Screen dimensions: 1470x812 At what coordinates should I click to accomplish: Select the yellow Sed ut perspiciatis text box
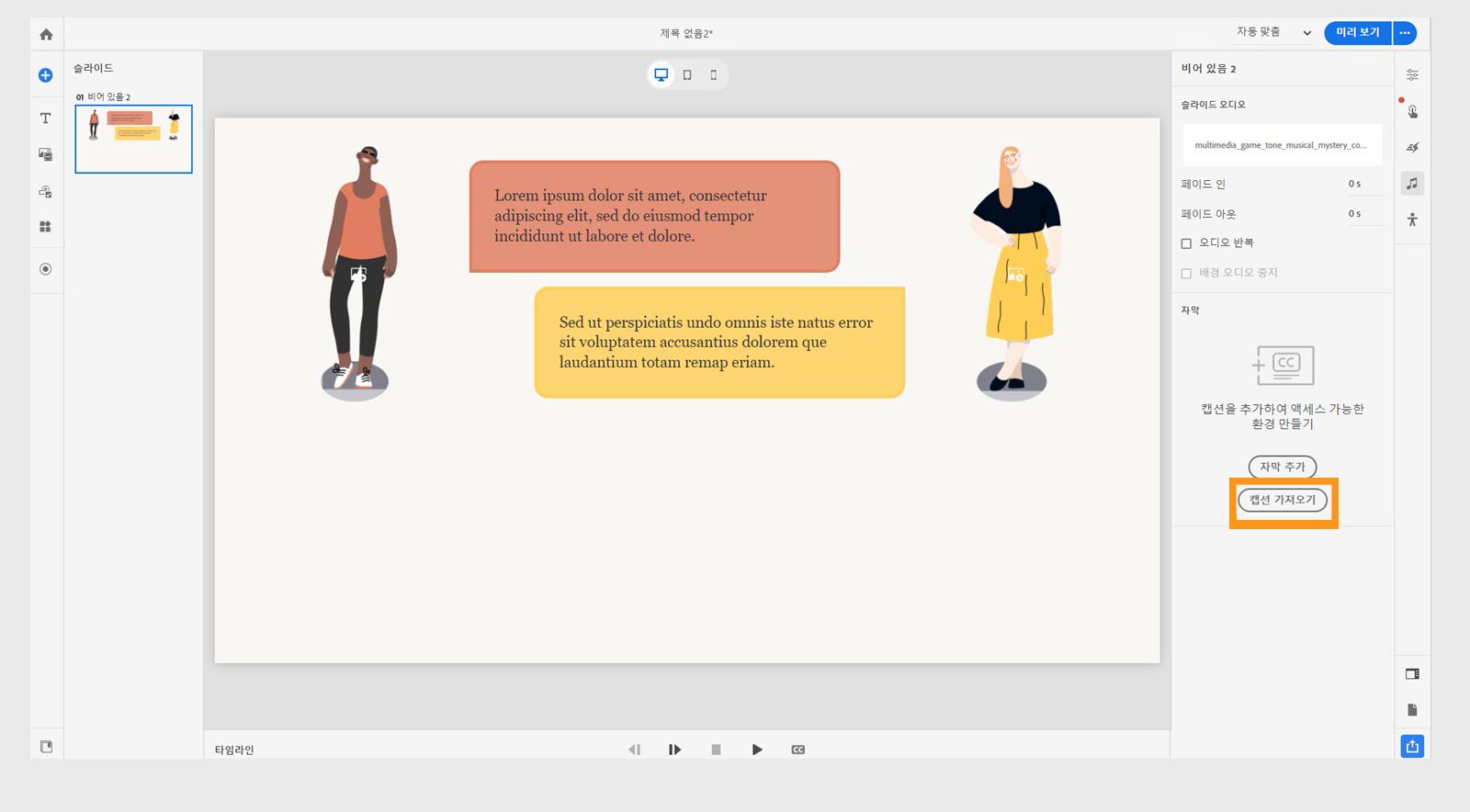(x=719, y=342)
